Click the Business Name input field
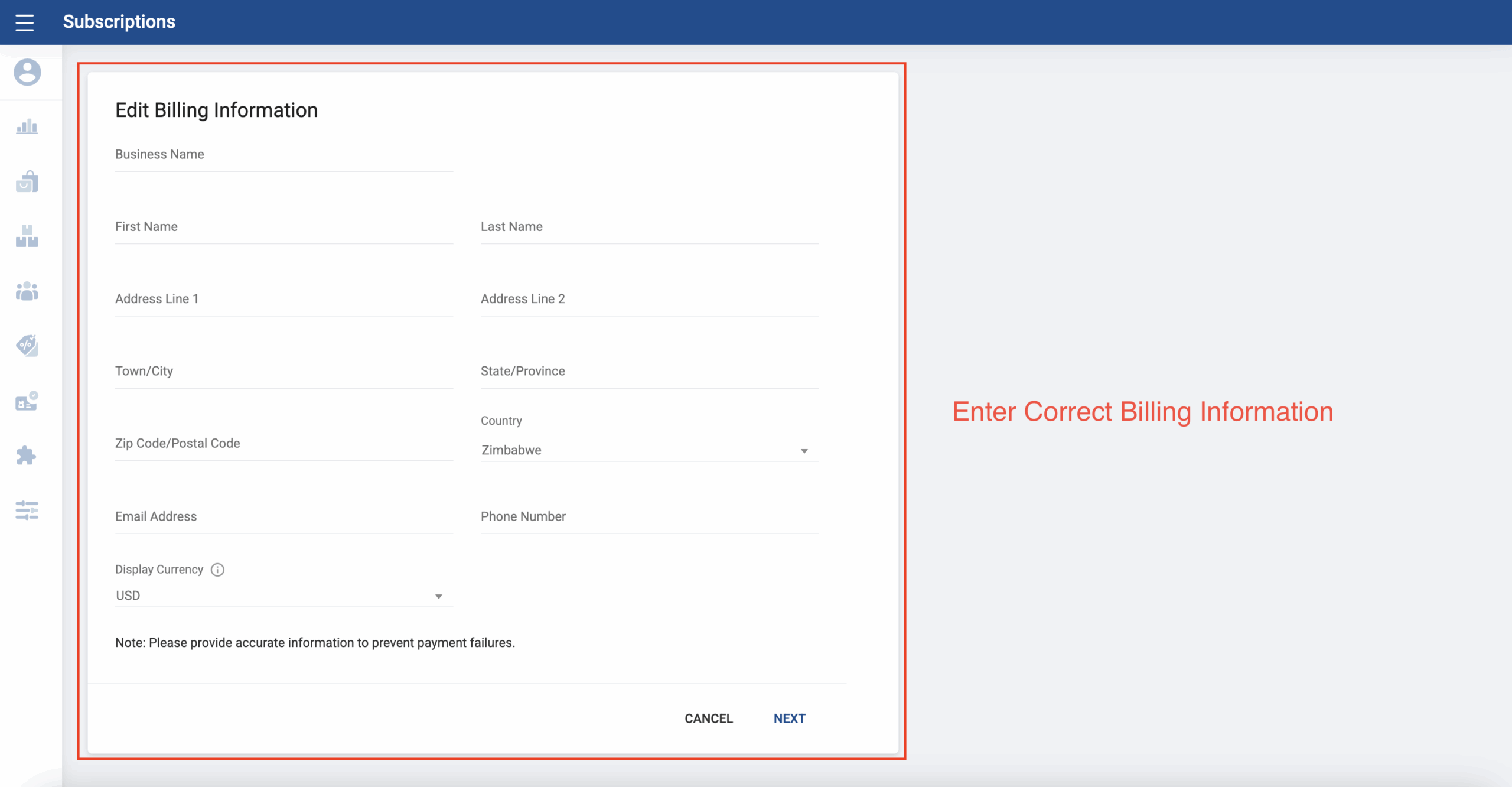Viewport: 1512px width, 787px height. tap(283, 155)
